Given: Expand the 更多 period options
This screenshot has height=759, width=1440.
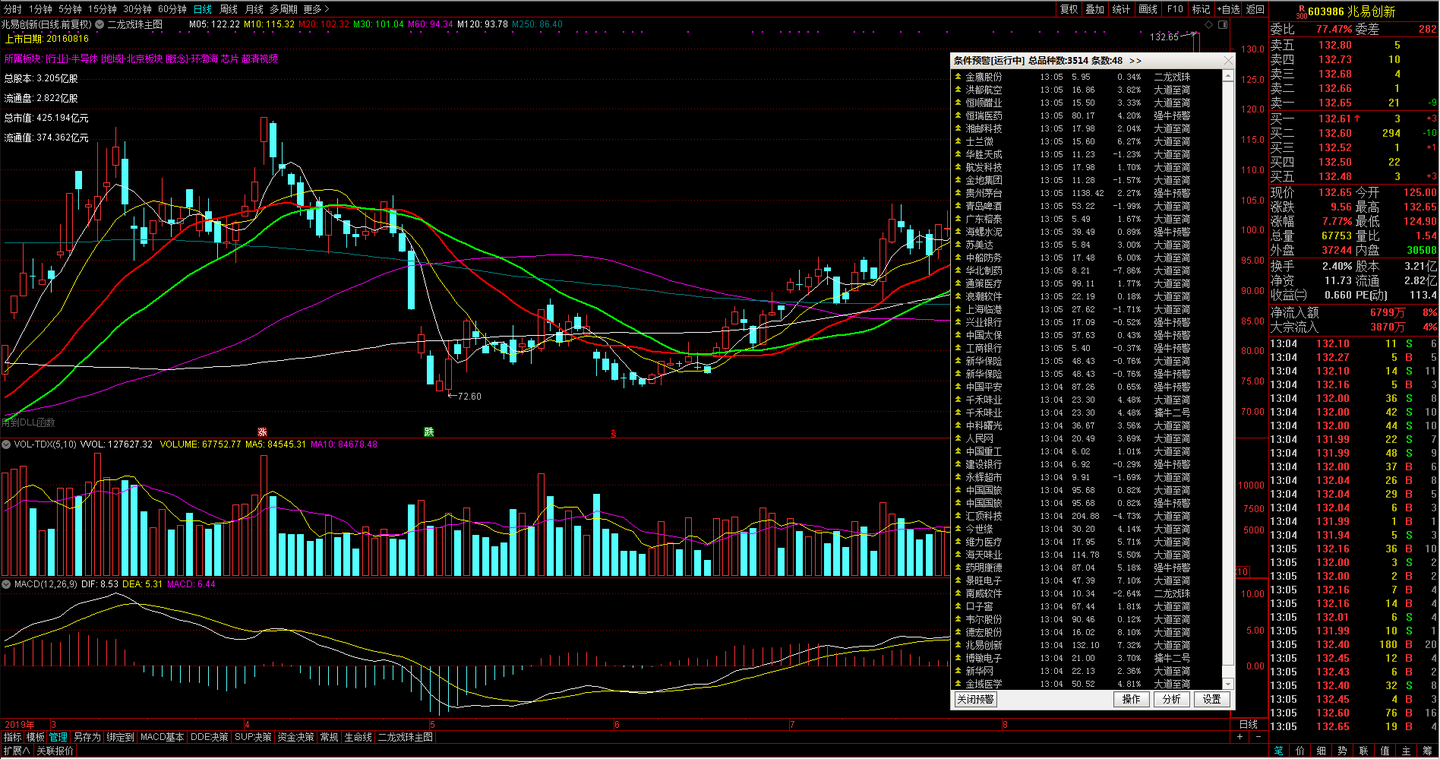Looking at the screenshot, I should click(316, 8).
